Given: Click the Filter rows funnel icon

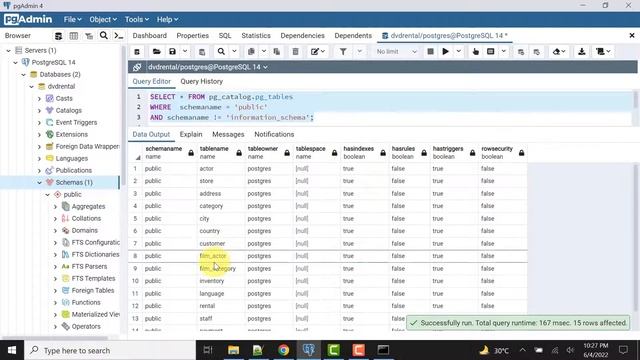Looking at the screenshot, I should click(343, 51).
